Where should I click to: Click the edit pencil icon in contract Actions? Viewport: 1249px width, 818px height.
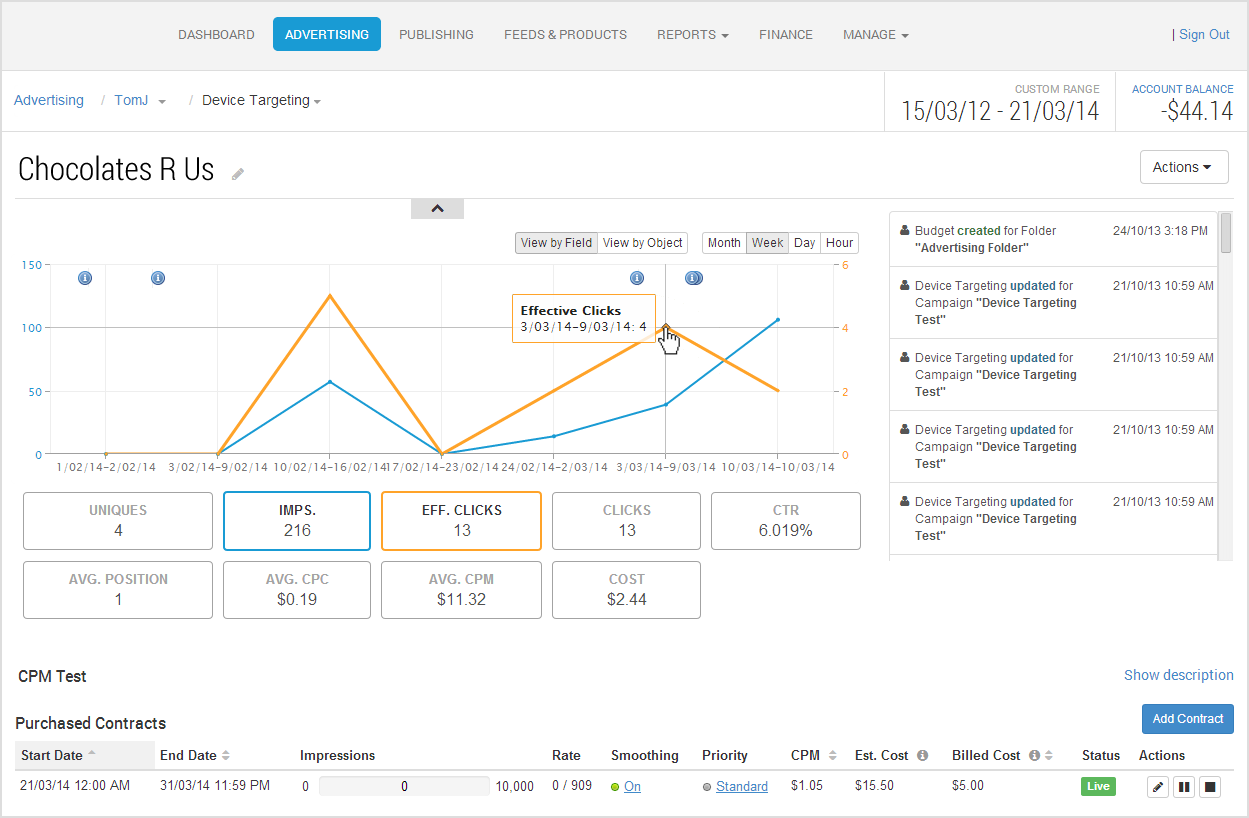(x=1158, y=787)
